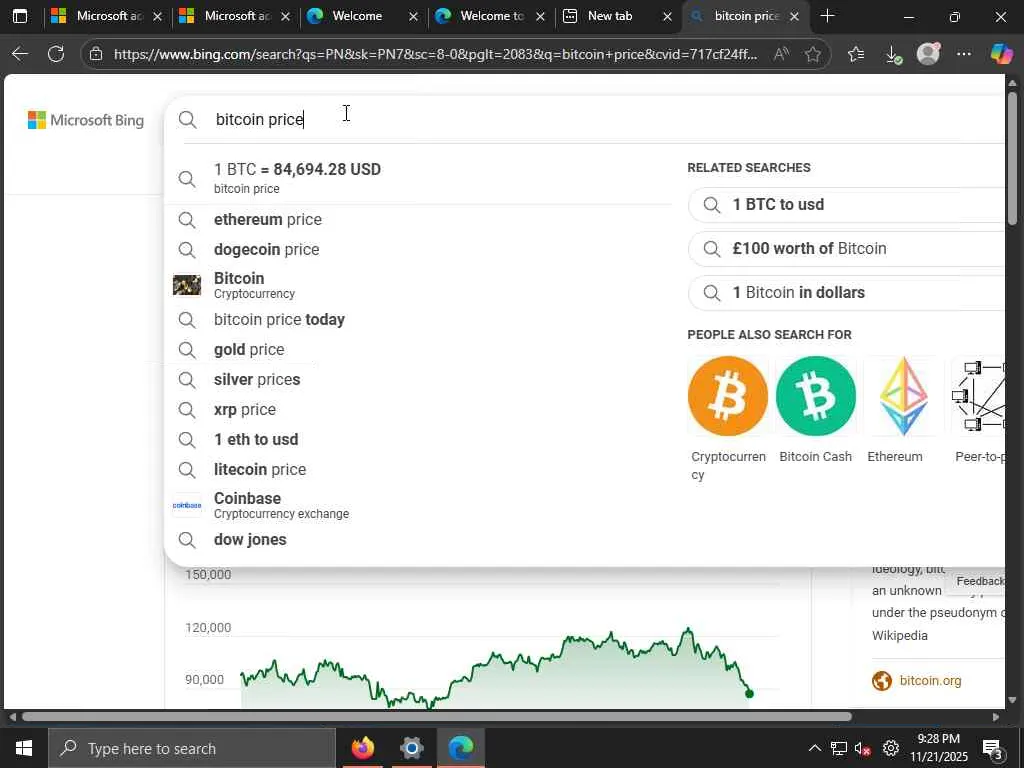Open the clock showing 9:28 PM
This screenshot has width=1024, height=768.
(x=938, y=748)
